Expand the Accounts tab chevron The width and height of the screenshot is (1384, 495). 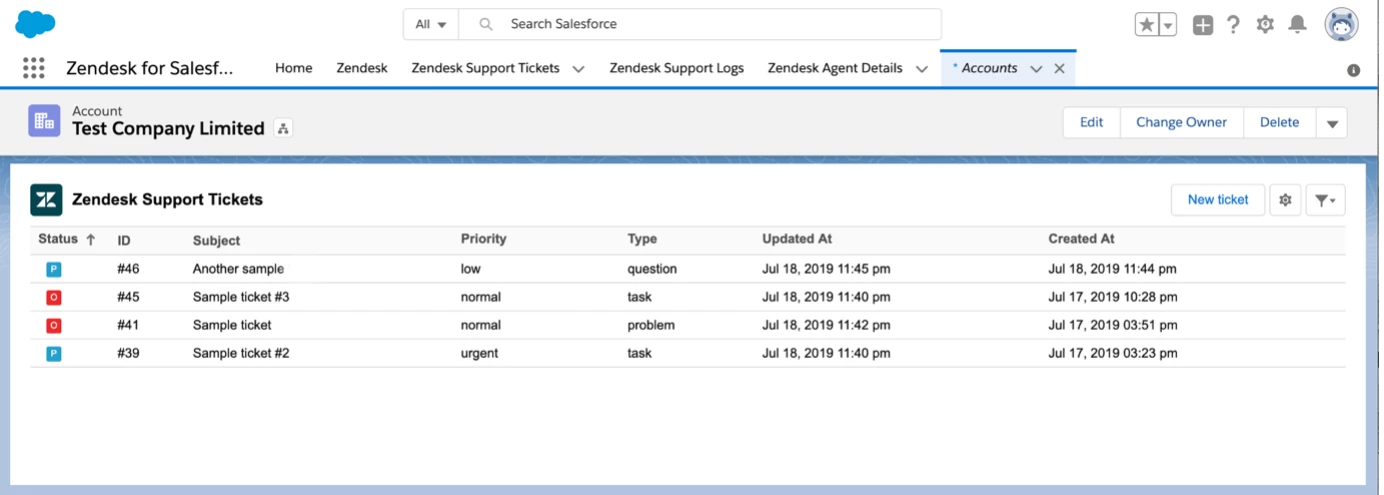1036,69
